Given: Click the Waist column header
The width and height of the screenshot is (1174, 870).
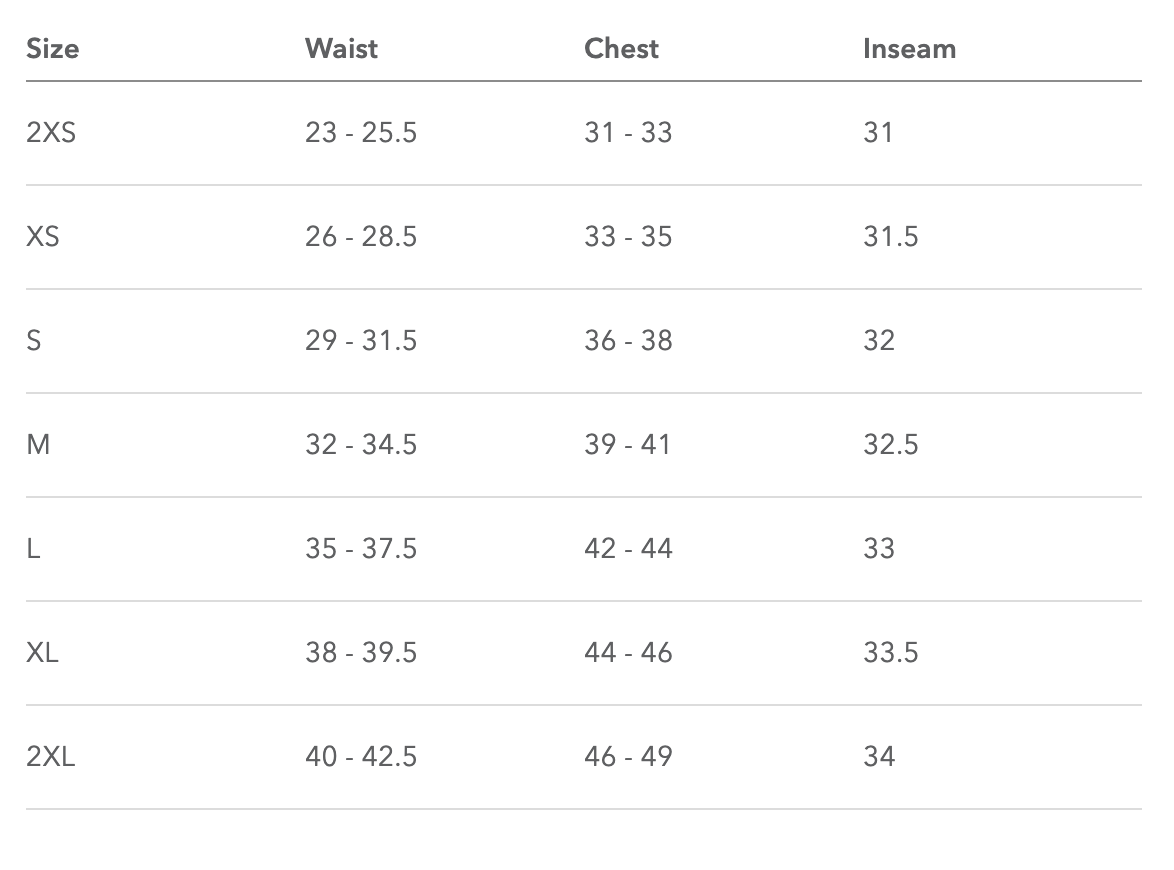Looking at the screenshot, I should (x=341, y=49).
